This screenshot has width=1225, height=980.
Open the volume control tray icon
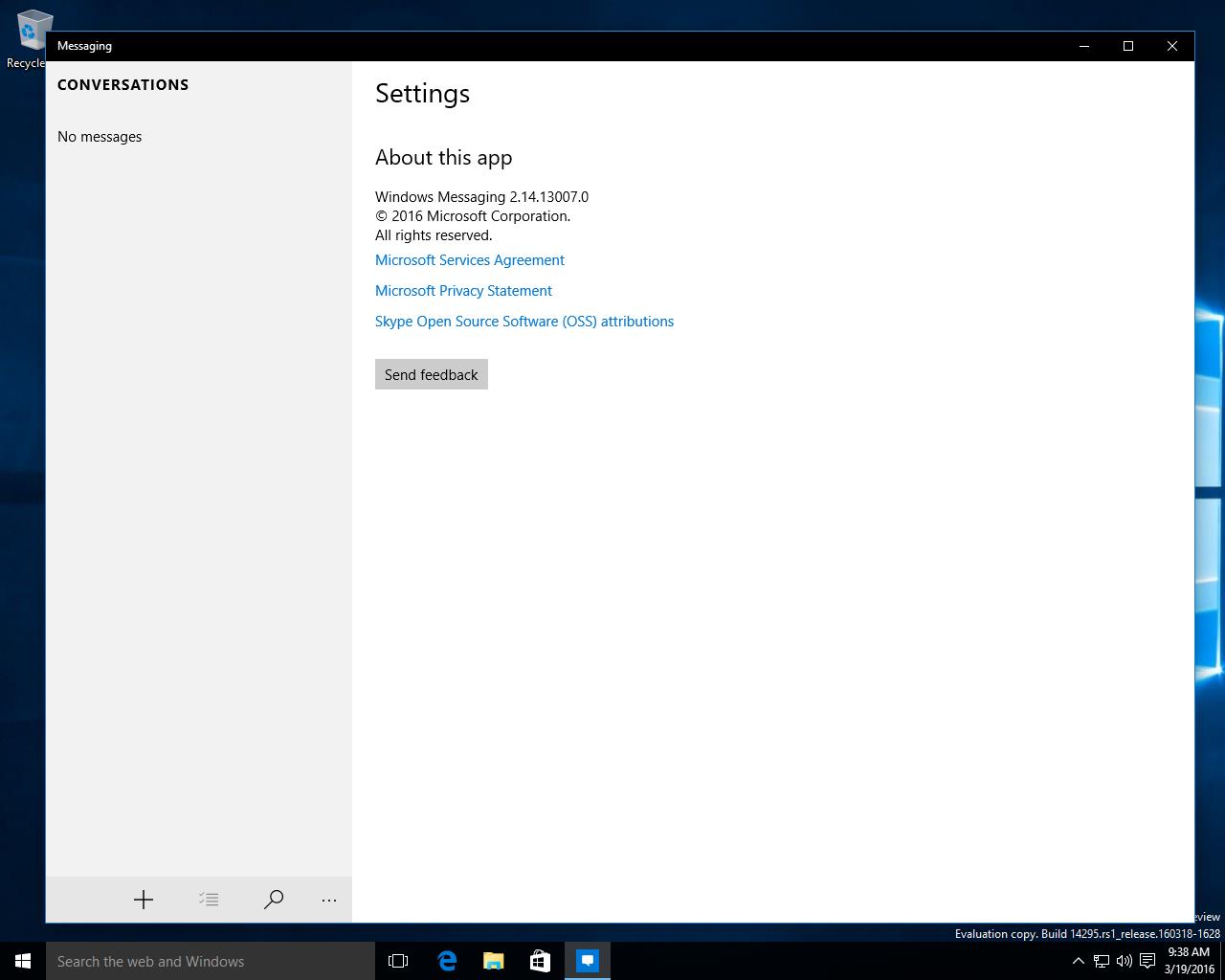1124,961
